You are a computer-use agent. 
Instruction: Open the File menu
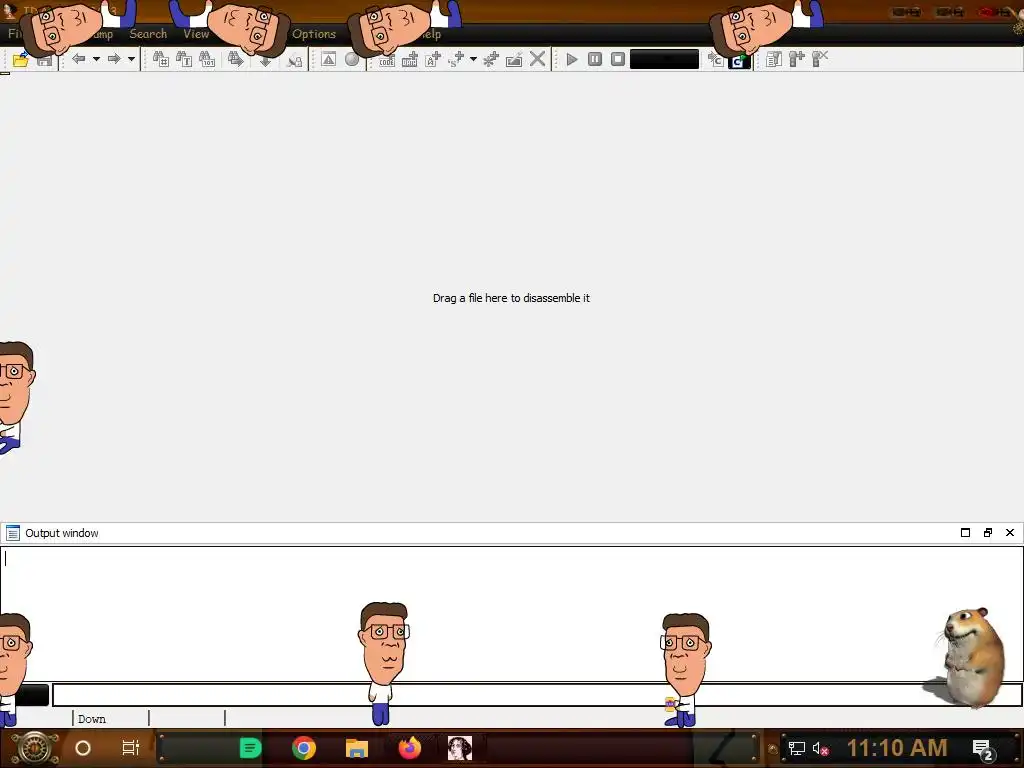point(14,34)
